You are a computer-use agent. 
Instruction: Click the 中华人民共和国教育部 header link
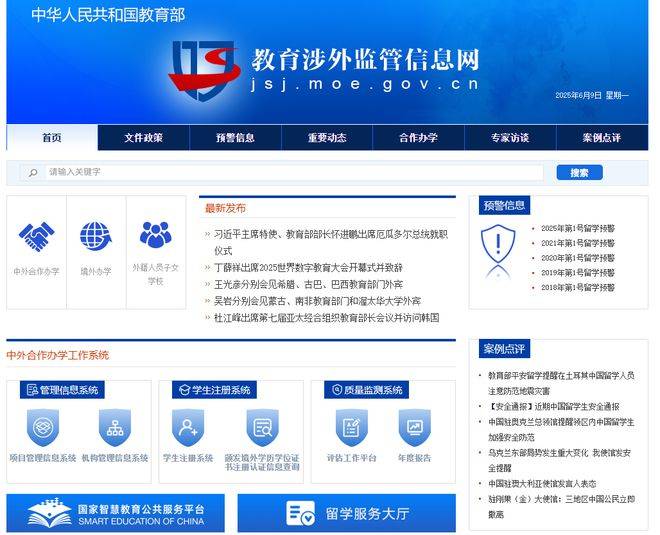click(x=108, y=15)
